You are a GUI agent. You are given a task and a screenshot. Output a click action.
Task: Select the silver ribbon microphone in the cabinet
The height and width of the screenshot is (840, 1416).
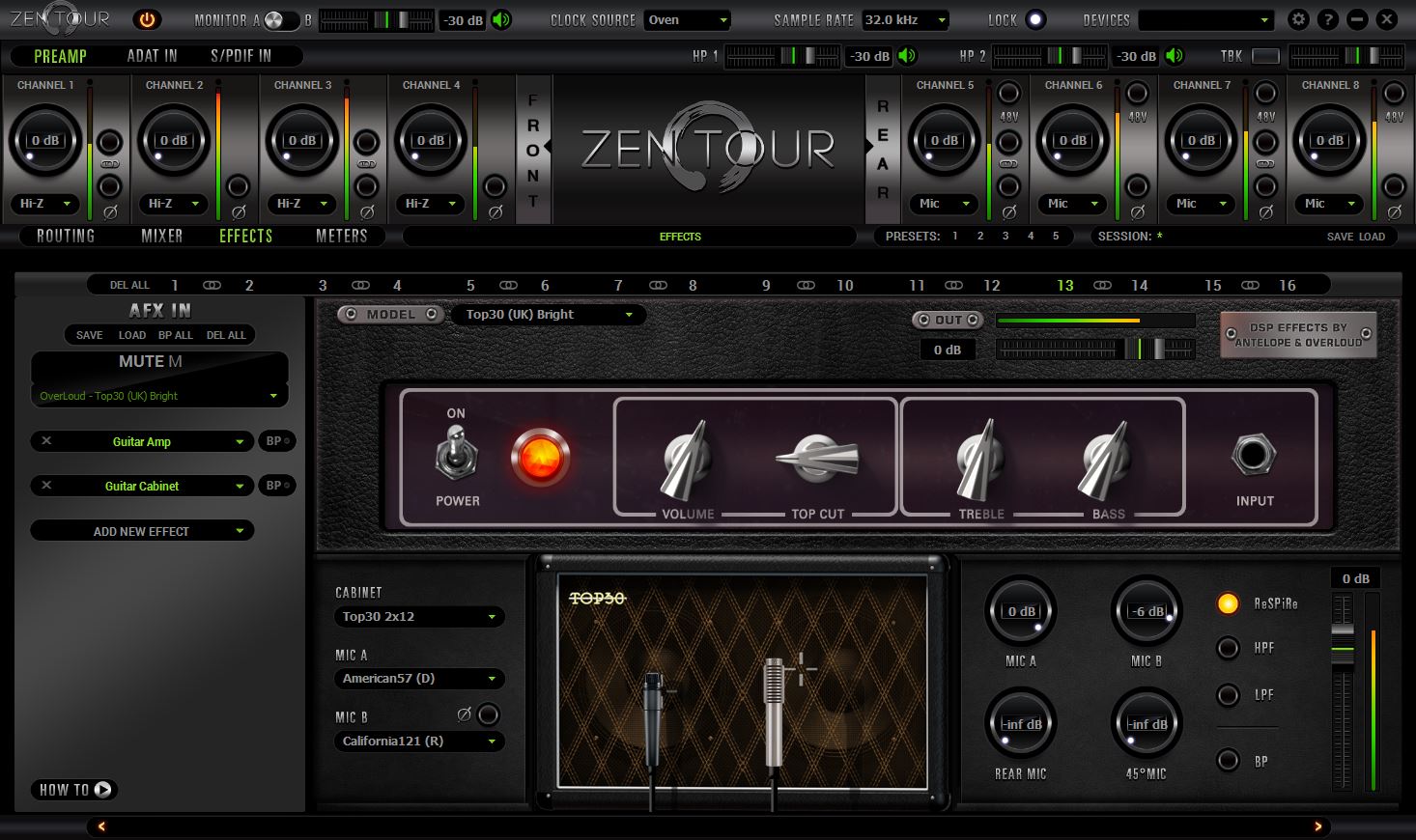point(773,713)
